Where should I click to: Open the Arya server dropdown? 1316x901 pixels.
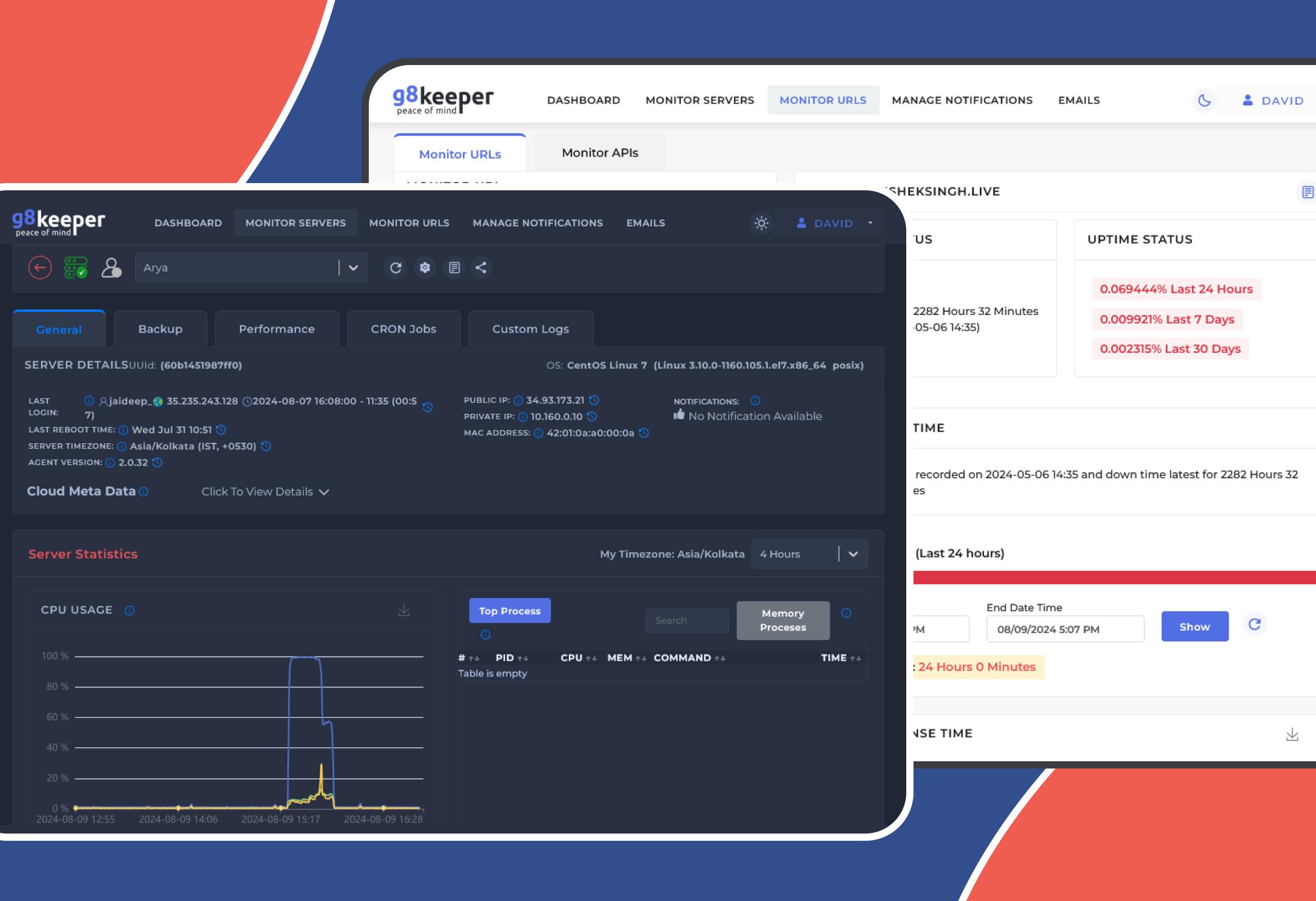[251, 267]
